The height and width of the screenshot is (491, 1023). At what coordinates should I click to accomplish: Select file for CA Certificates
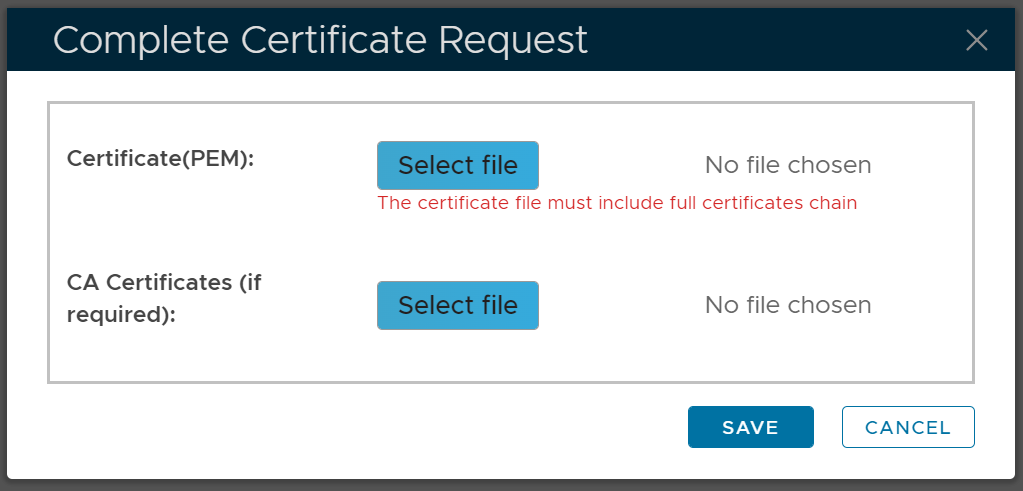[457, 305]
